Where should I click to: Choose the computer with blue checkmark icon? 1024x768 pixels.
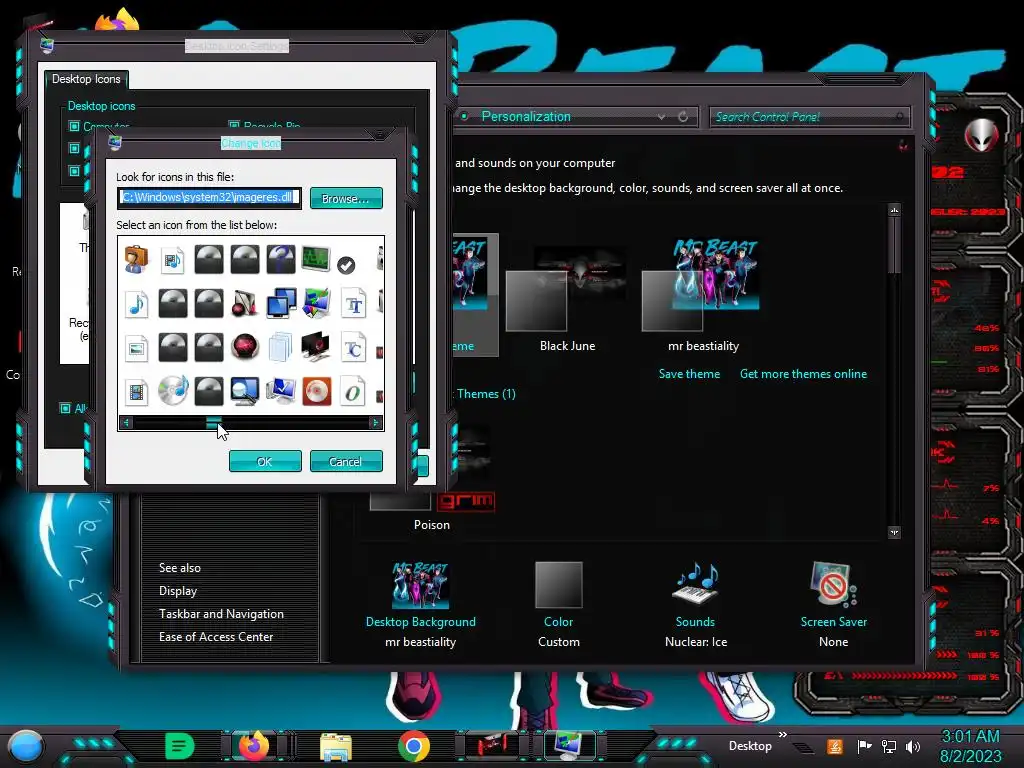coord(281,391)
